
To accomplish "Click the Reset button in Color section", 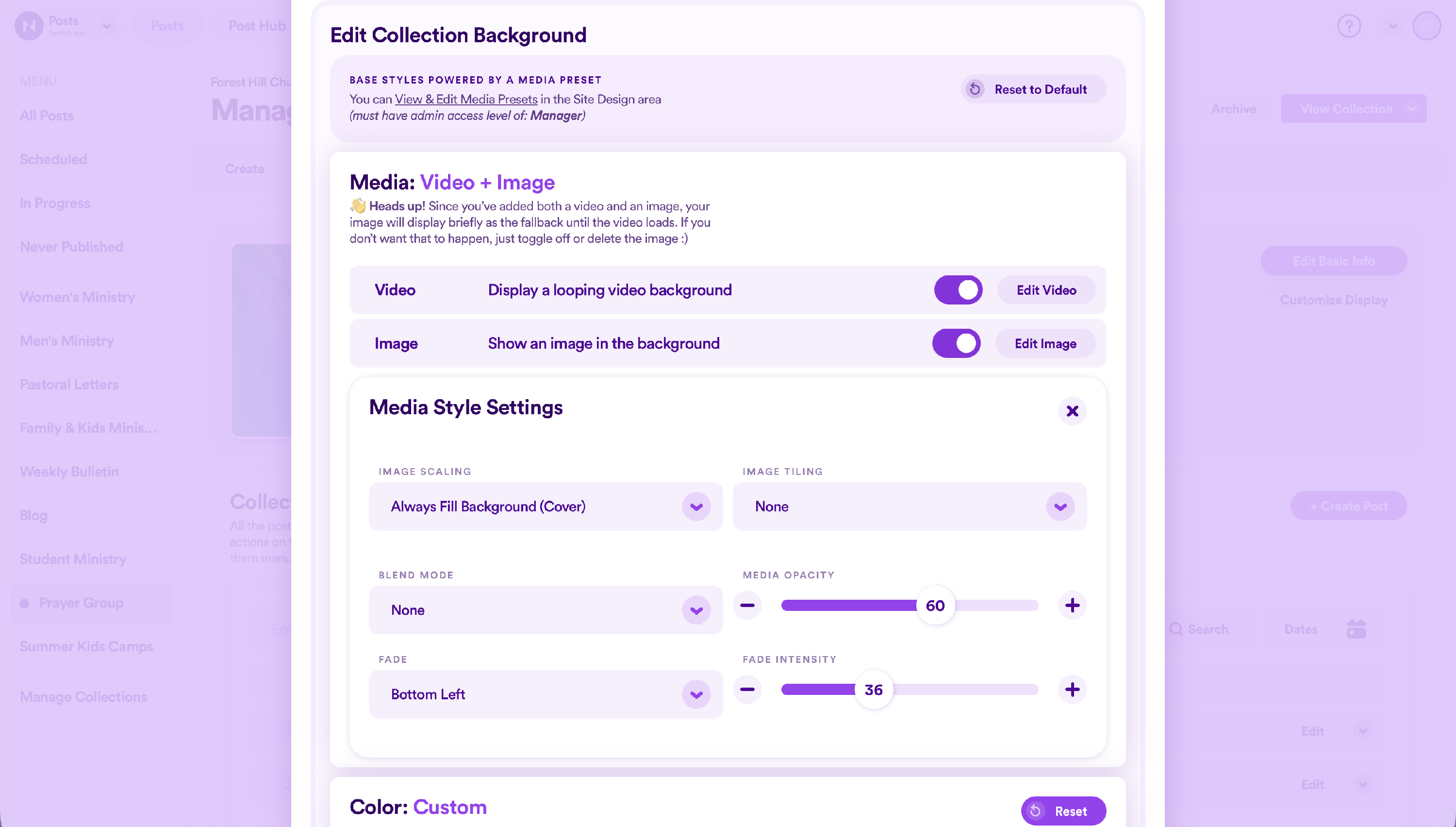I will [1063, 811].
